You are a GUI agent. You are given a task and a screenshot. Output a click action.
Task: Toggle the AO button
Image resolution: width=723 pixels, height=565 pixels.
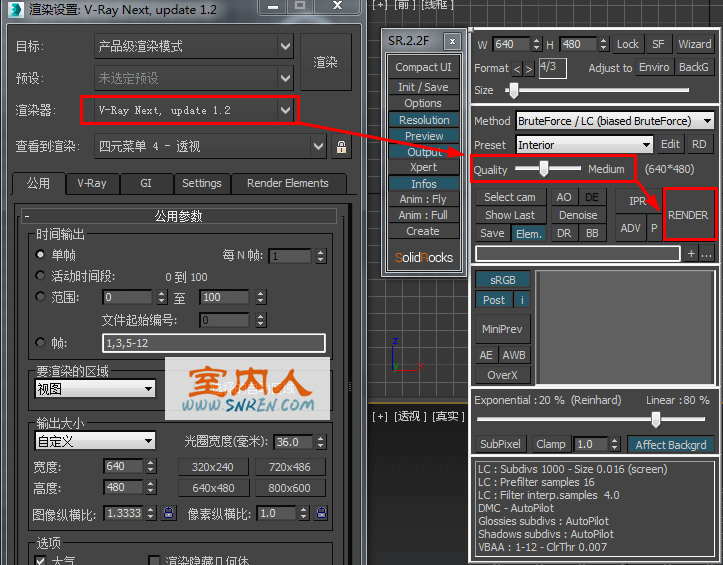pyautogui.click(x=563, y=197)
